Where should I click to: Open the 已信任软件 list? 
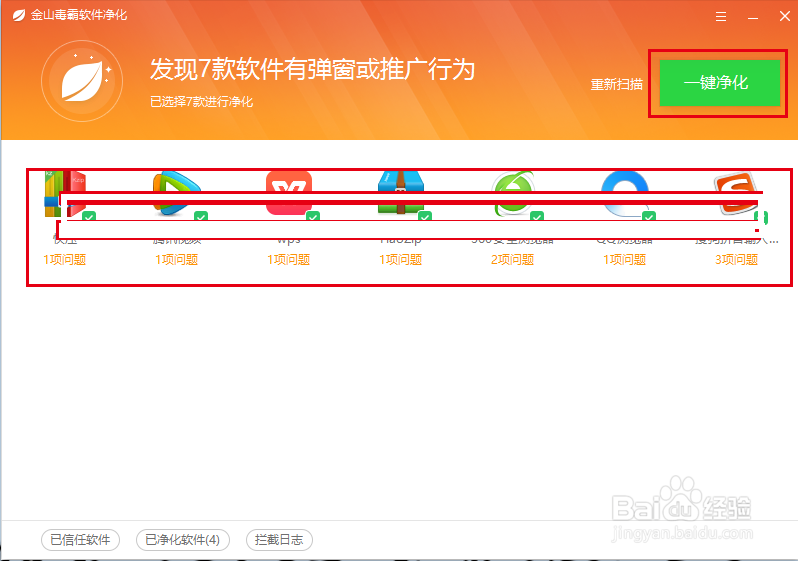pos(80,540)
